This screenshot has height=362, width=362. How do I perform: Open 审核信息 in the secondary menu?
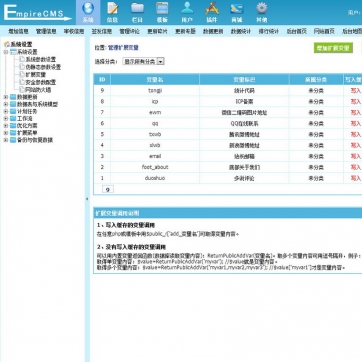pos(74,32)
